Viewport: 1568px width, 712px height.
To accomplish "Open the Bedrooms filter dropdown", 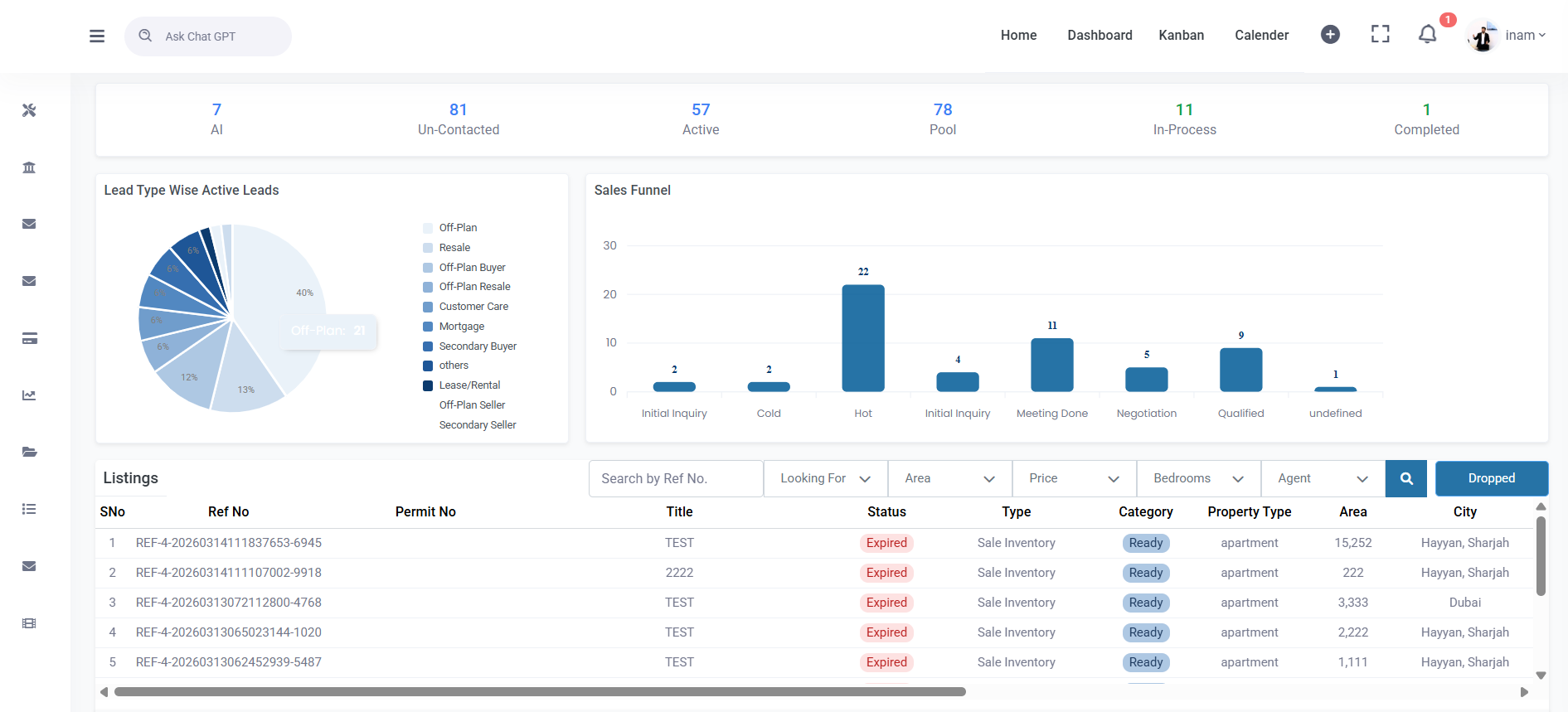I will pos(1198,478).
